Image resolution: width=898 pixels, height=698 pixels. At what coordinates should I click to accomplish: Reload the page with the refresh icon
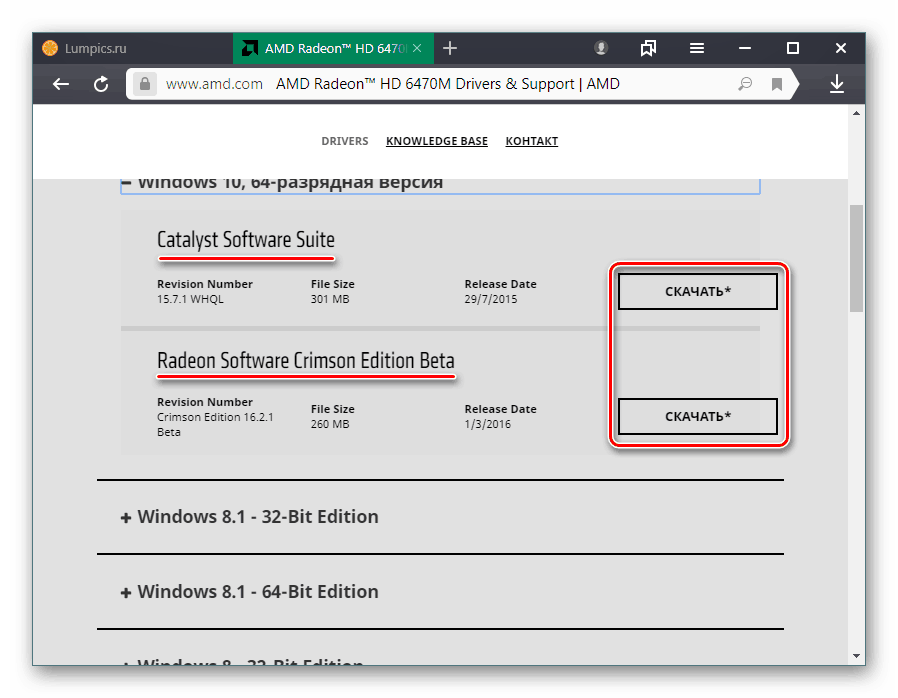click(x=101, y=84)
